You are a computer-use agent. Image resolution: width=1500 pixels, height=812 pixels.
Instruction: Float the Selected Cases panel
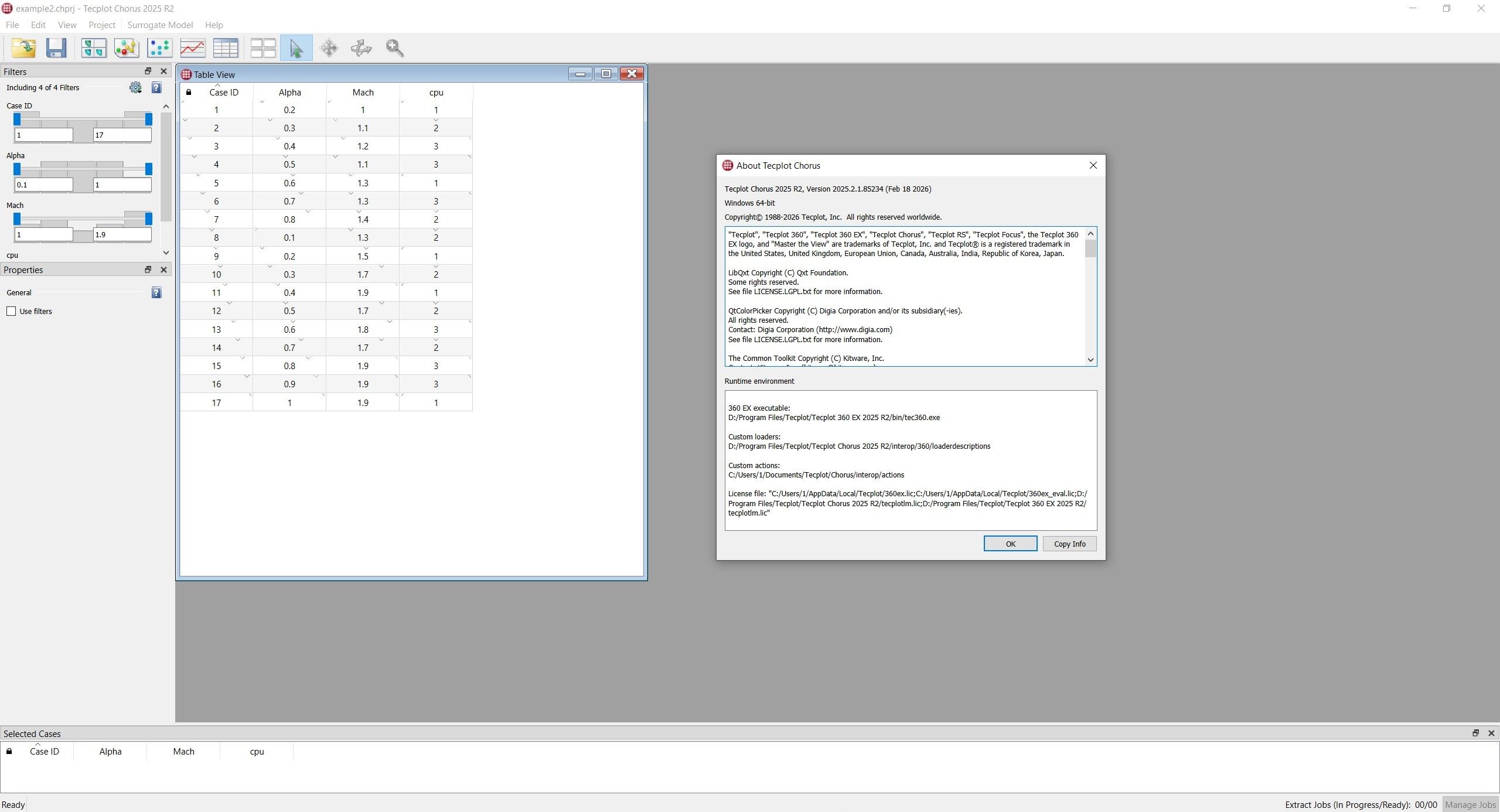[1475, 733]
